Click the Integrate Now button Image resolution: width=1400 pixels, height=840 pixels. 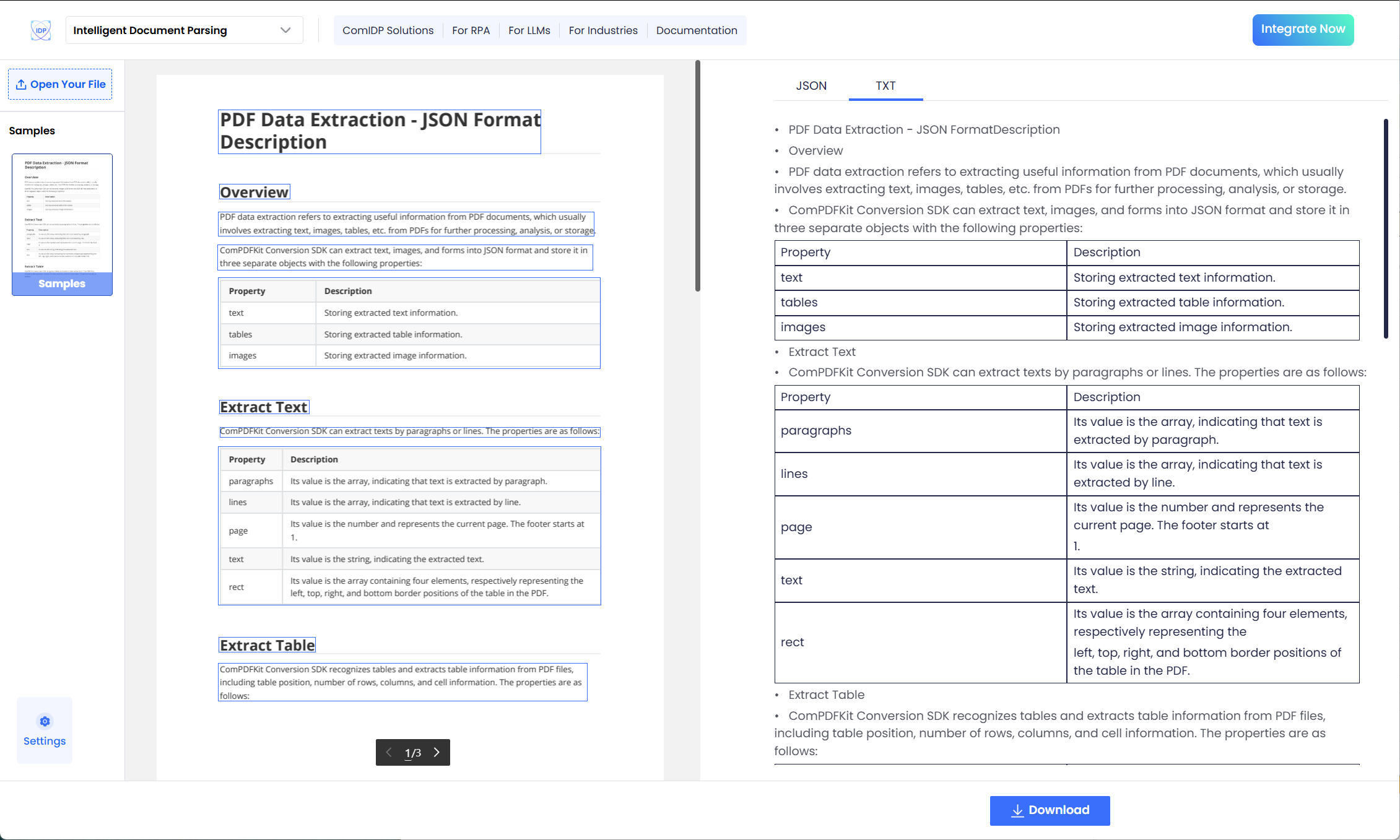point(1303,30)
